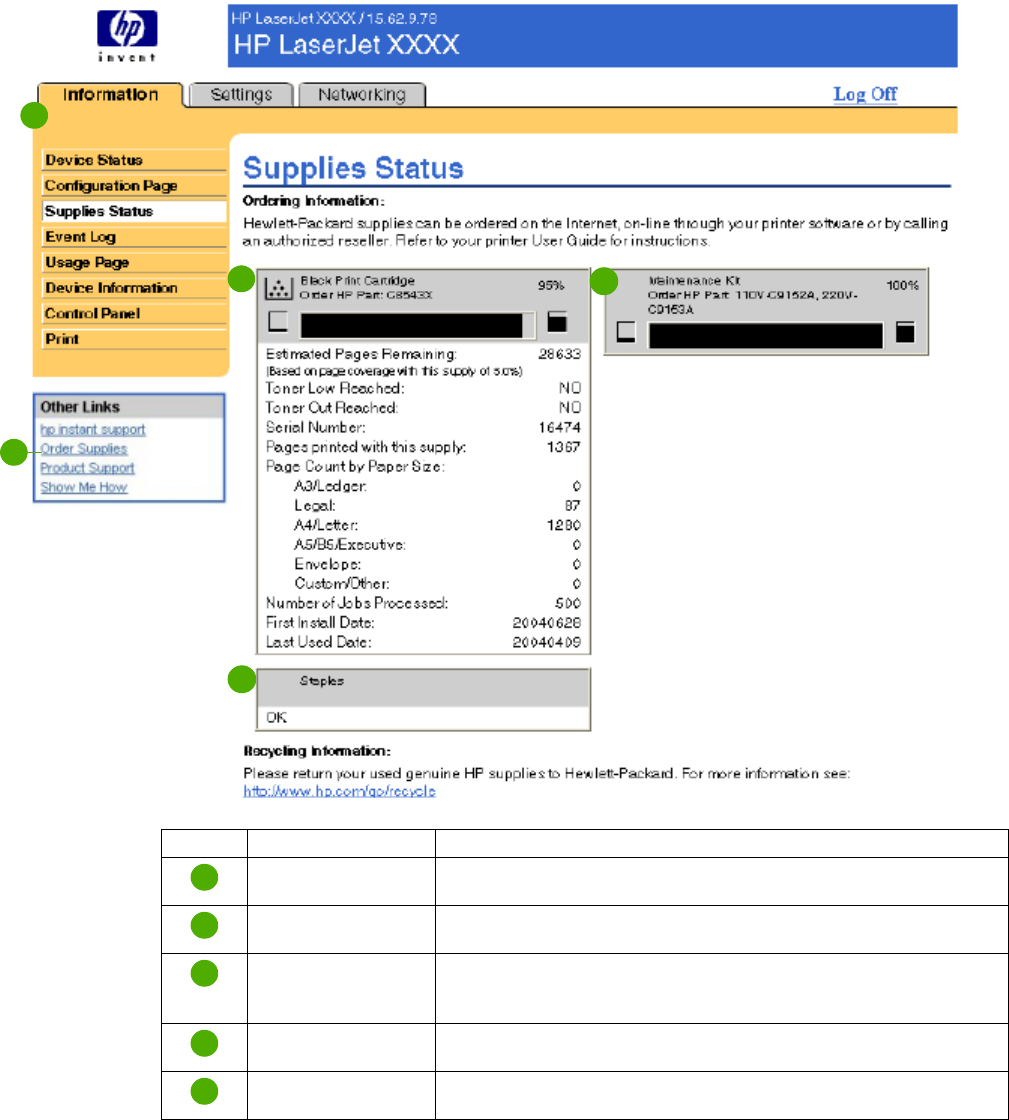Click the Toner Out Reached label
Screen dimensions: 1009x1120
click(332, 408)
